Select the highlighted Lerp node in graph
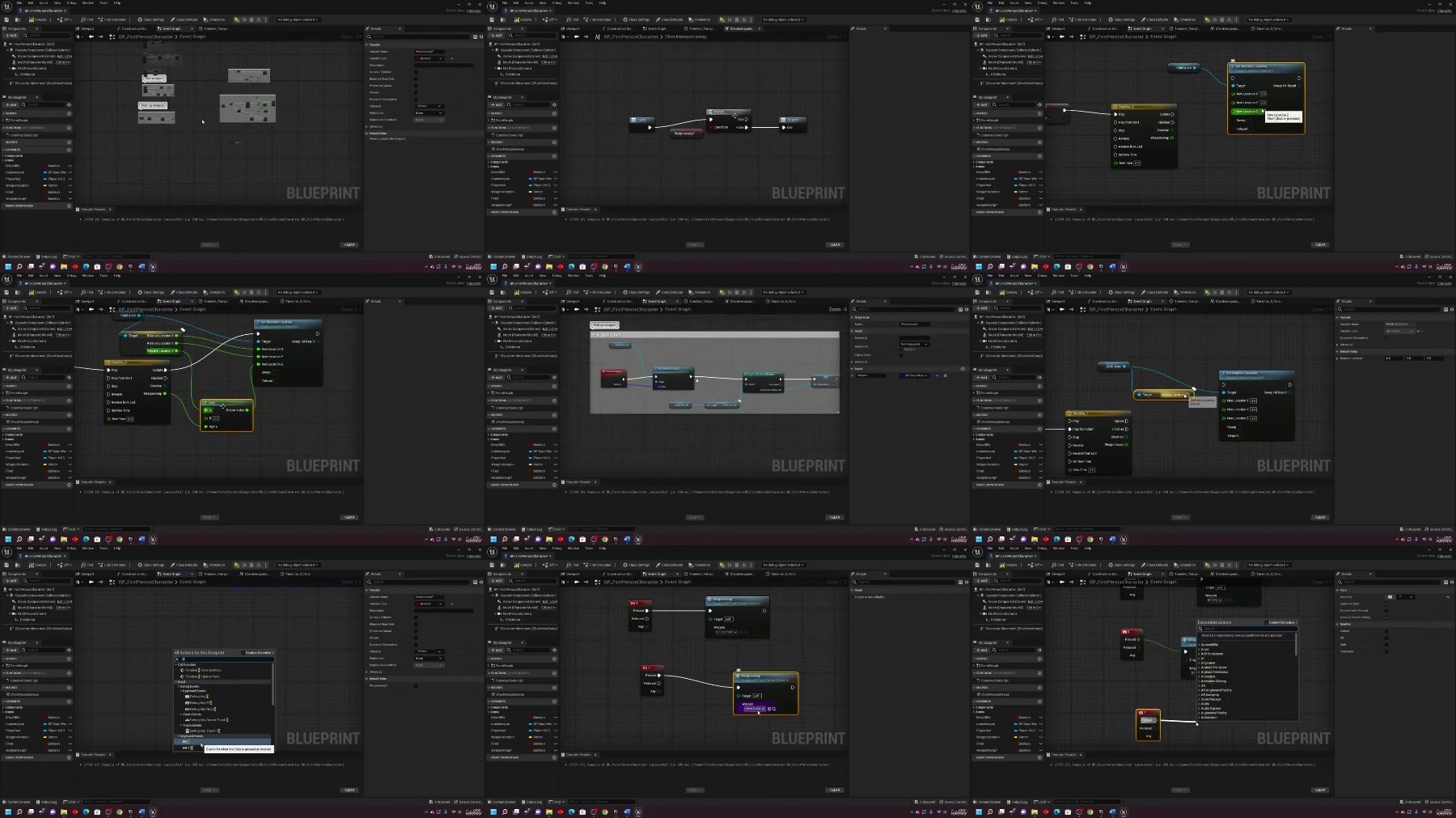Image resolution: width=1456 pixels, height=818 pixels. click(226, 415)
